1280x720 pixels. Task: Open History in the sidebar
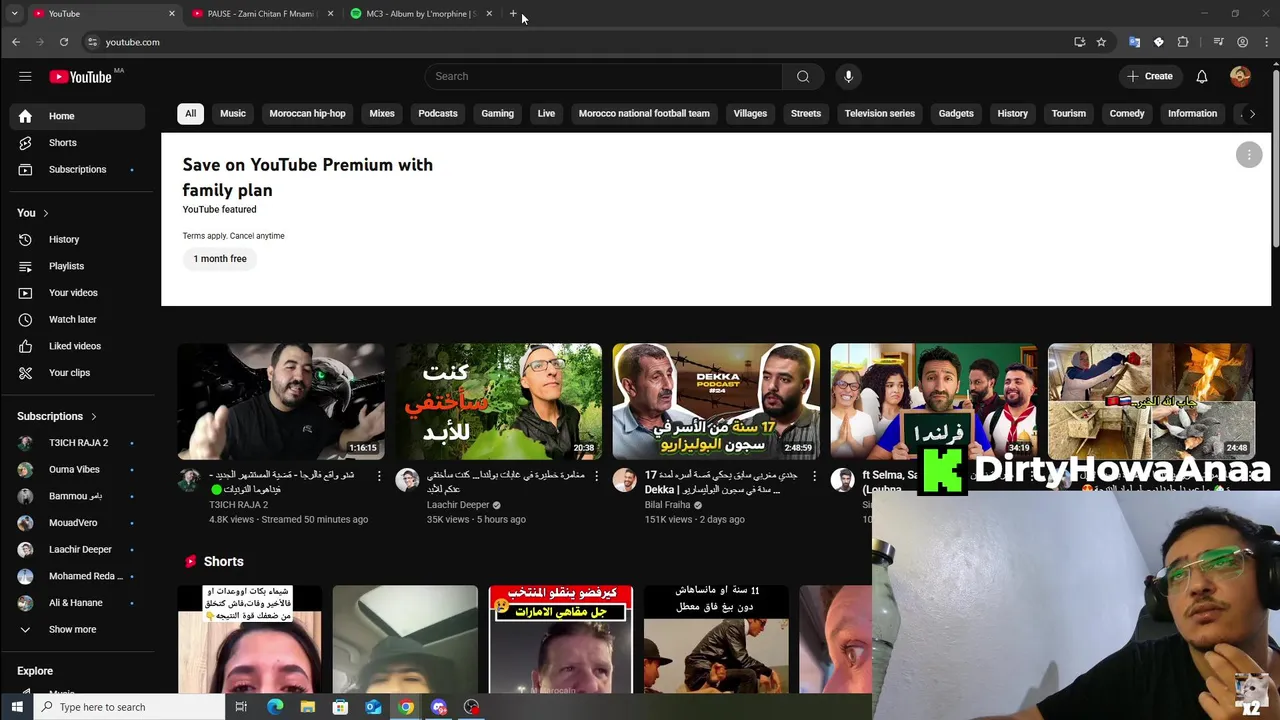coord(77,240)
